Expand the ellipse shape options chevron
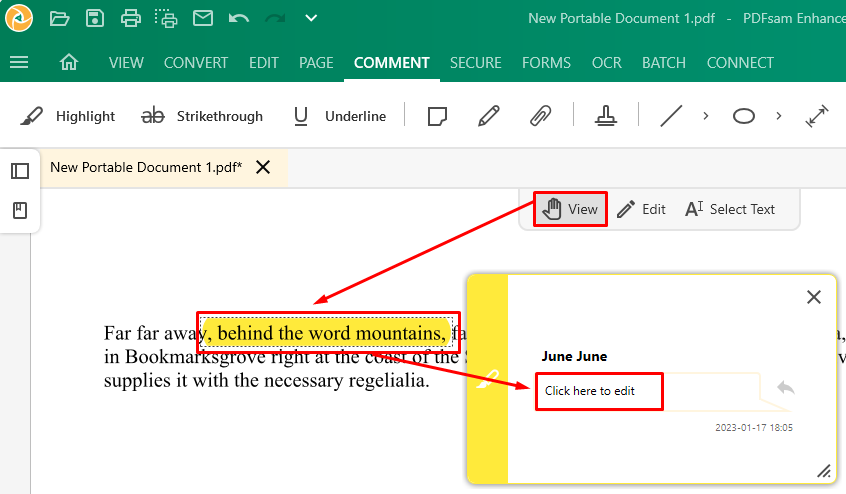 pos(779,116)
